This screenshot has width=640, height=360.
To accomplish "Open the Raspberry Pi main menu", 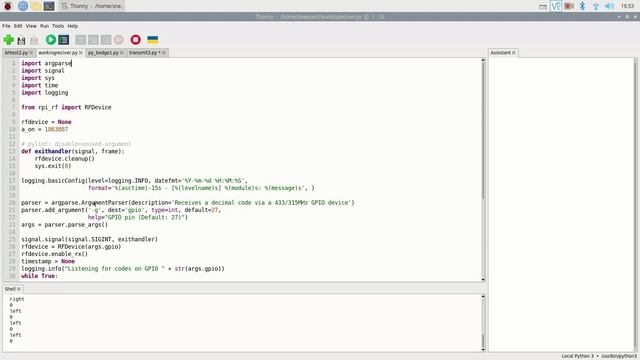I will coord(8,6).
